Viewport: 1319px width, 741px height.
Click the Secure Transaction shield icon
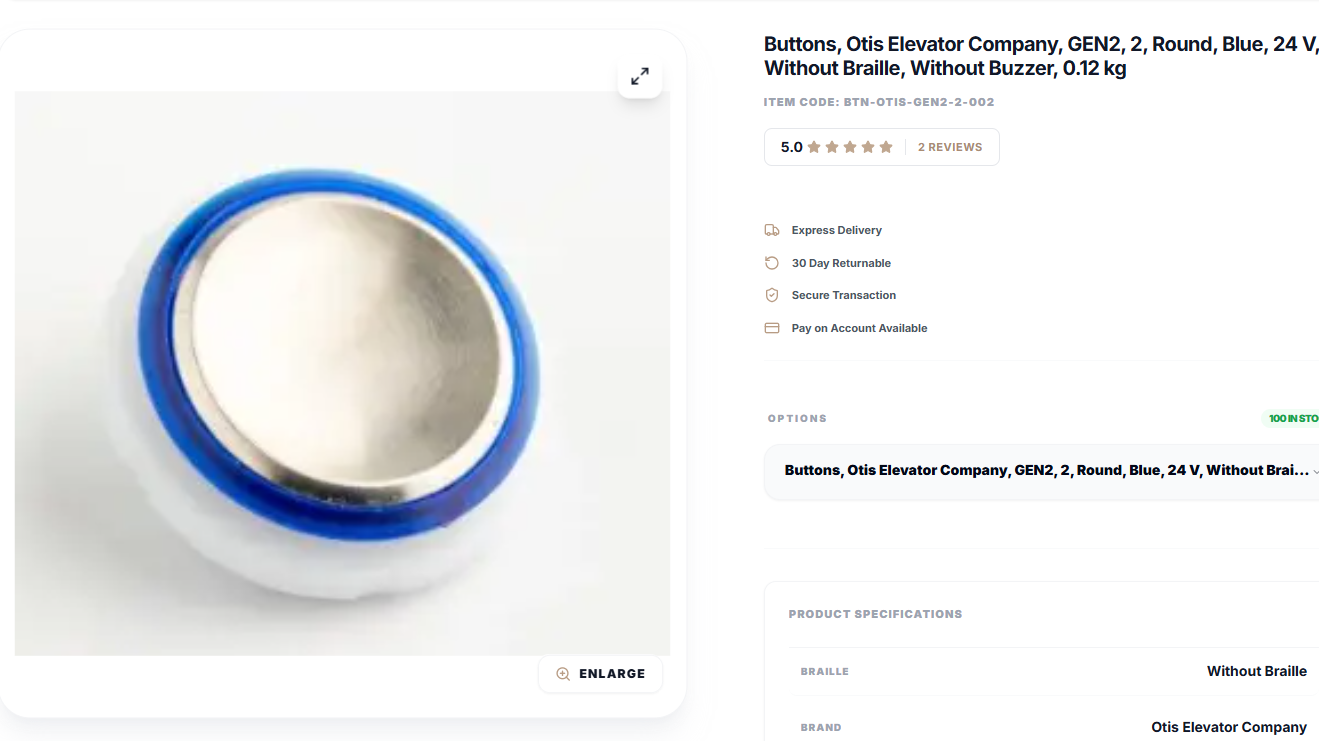(772, 295)
